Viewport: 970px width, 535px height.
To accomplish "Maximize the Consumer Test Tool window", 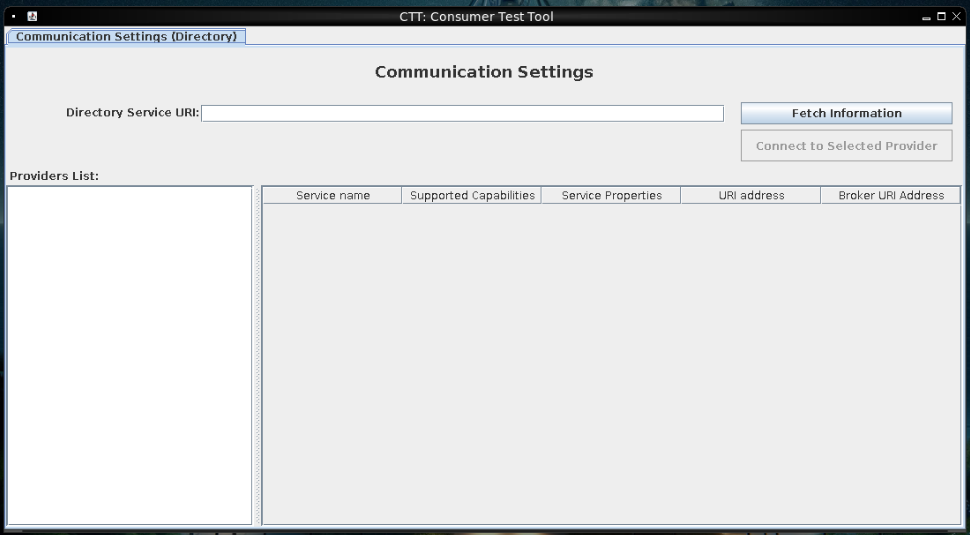I will (x=941, y=17).
